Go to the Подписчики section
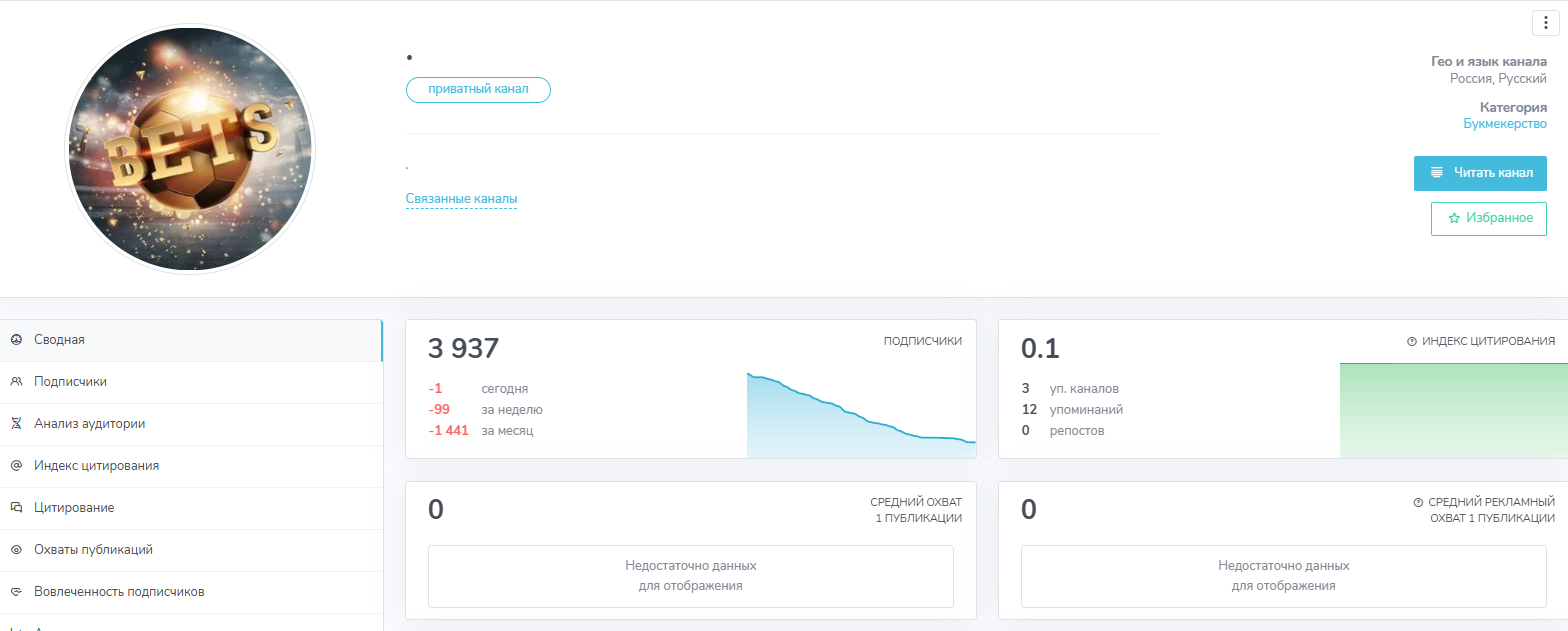Image resolution: width=1568 pixels, height=631 pixels. (70, 382)
